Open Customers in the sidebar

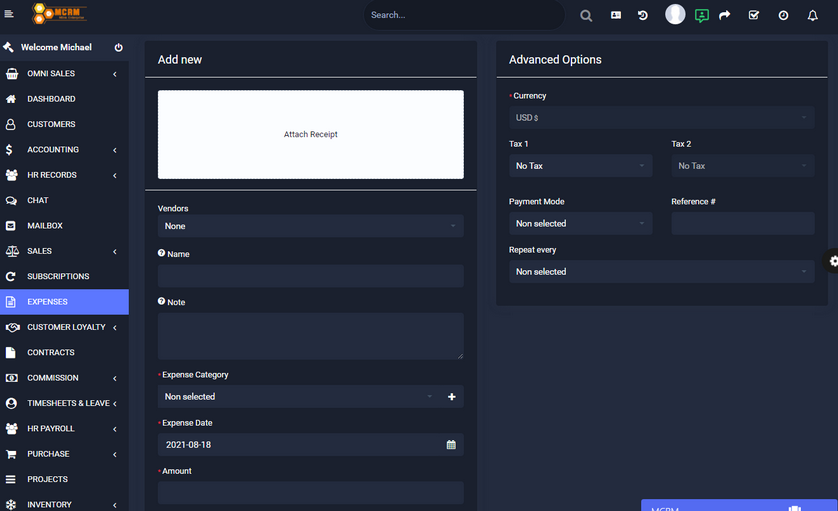51,124
